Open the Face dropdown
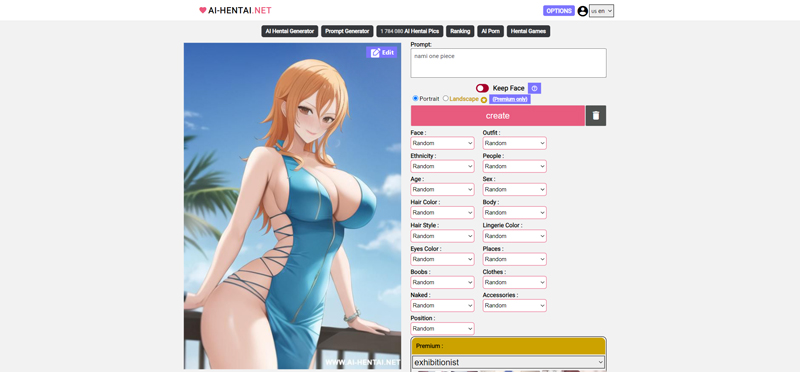 [442, 143]
